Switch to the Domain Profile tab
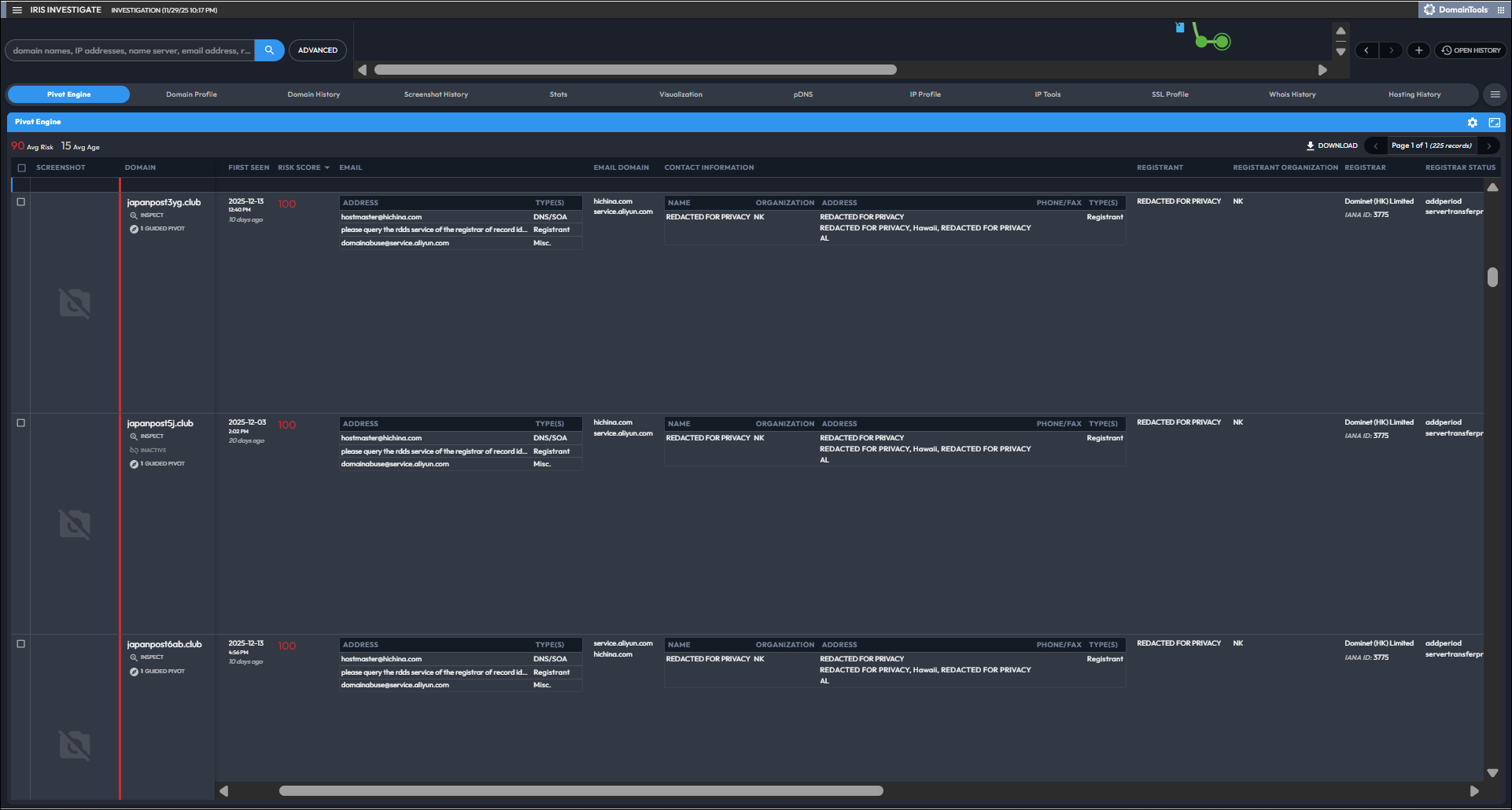This screenshot has width=1512, height=810. (x=191, y=94)
